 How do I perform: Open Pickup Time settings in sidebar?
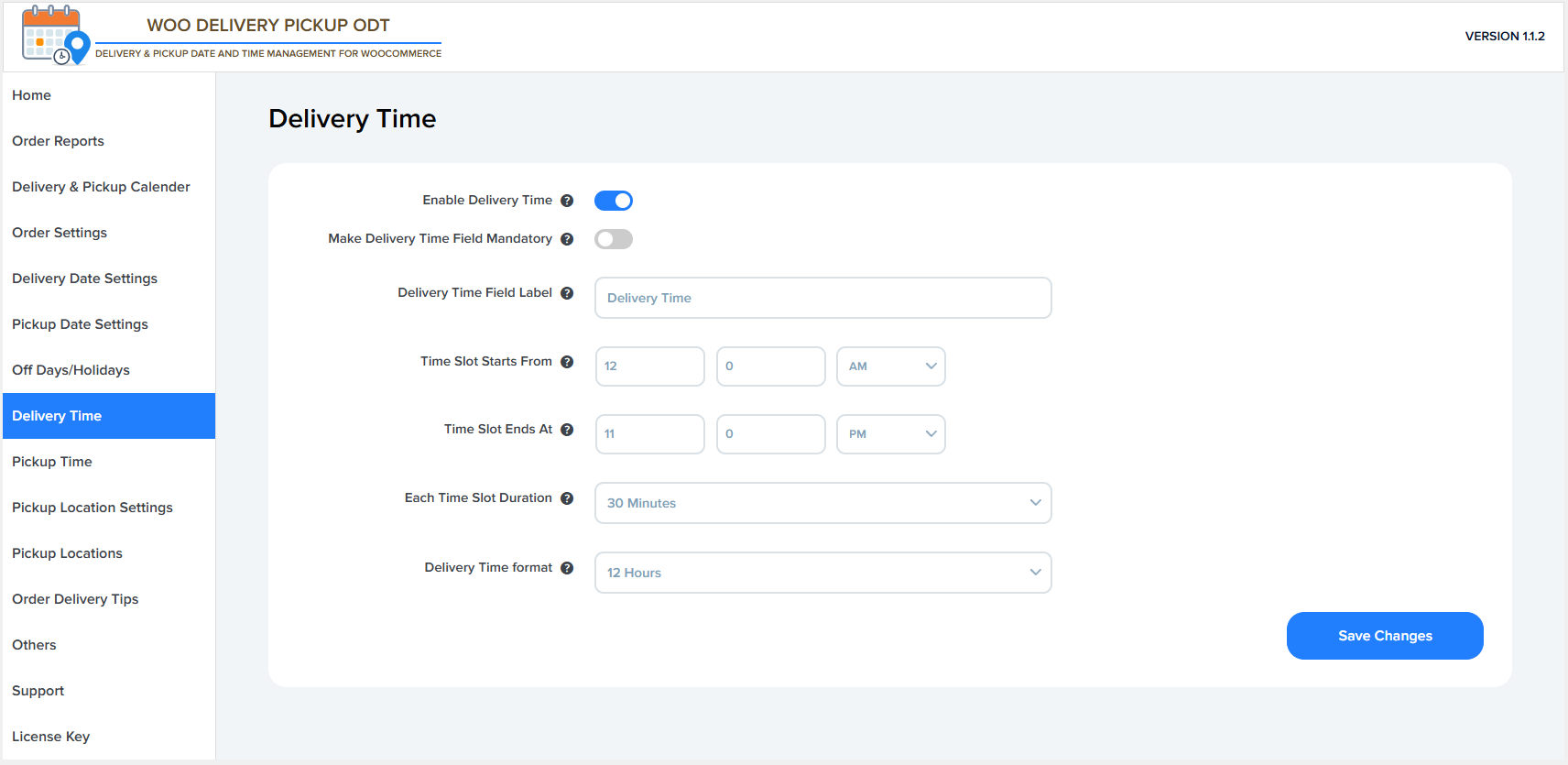point(52,462)
